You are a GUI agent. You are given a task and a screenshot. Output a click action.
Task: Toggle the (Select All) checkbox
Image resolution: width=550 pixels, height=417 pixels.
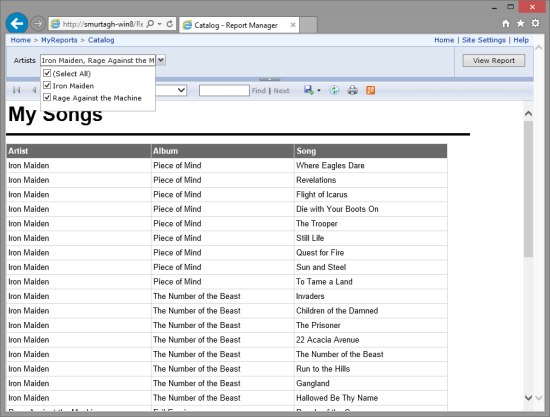coord(47,73)
